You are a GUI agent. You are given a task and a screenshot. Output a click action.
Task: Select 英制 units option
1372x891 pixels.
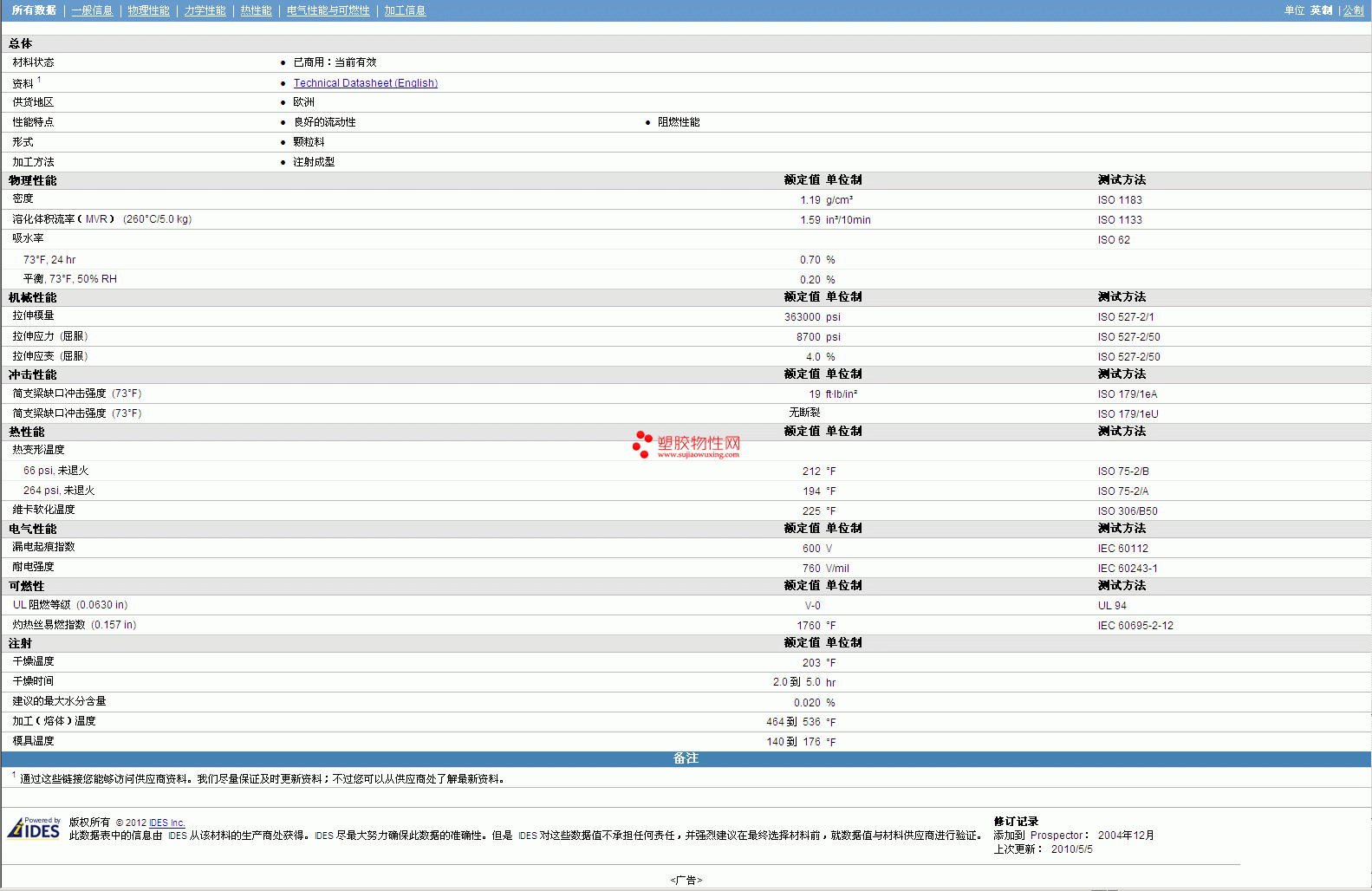pos(1321,10)
